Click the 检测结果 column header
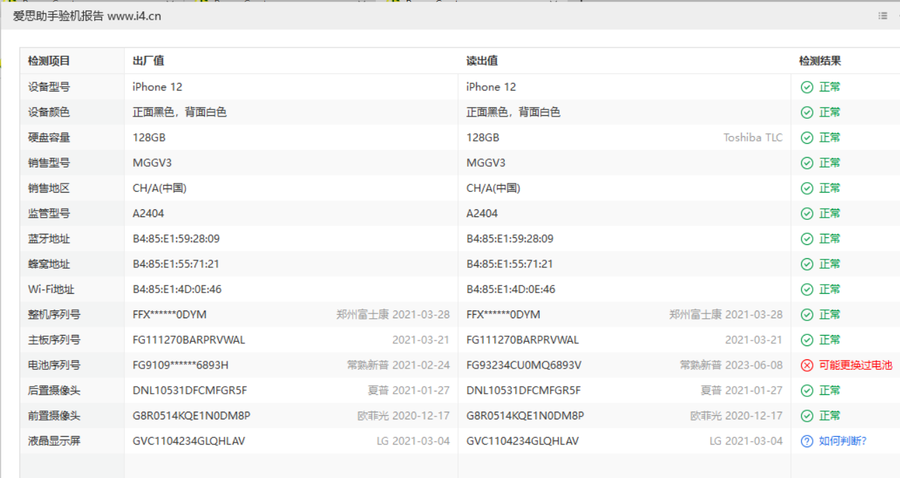Viewport: 900px width, 478px height. click(820, 61)
